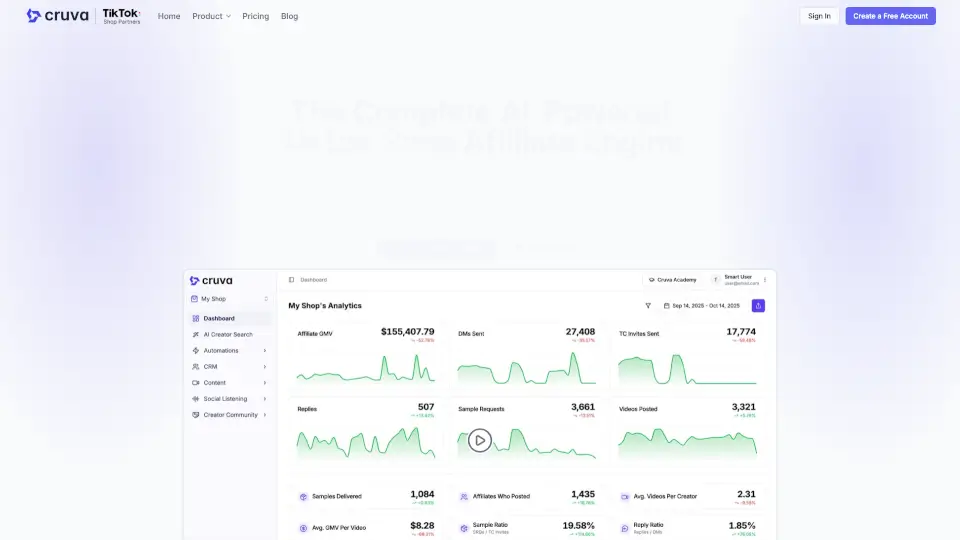Go to the Pricing page
This screenshot has height=540, width=960.
255,16
